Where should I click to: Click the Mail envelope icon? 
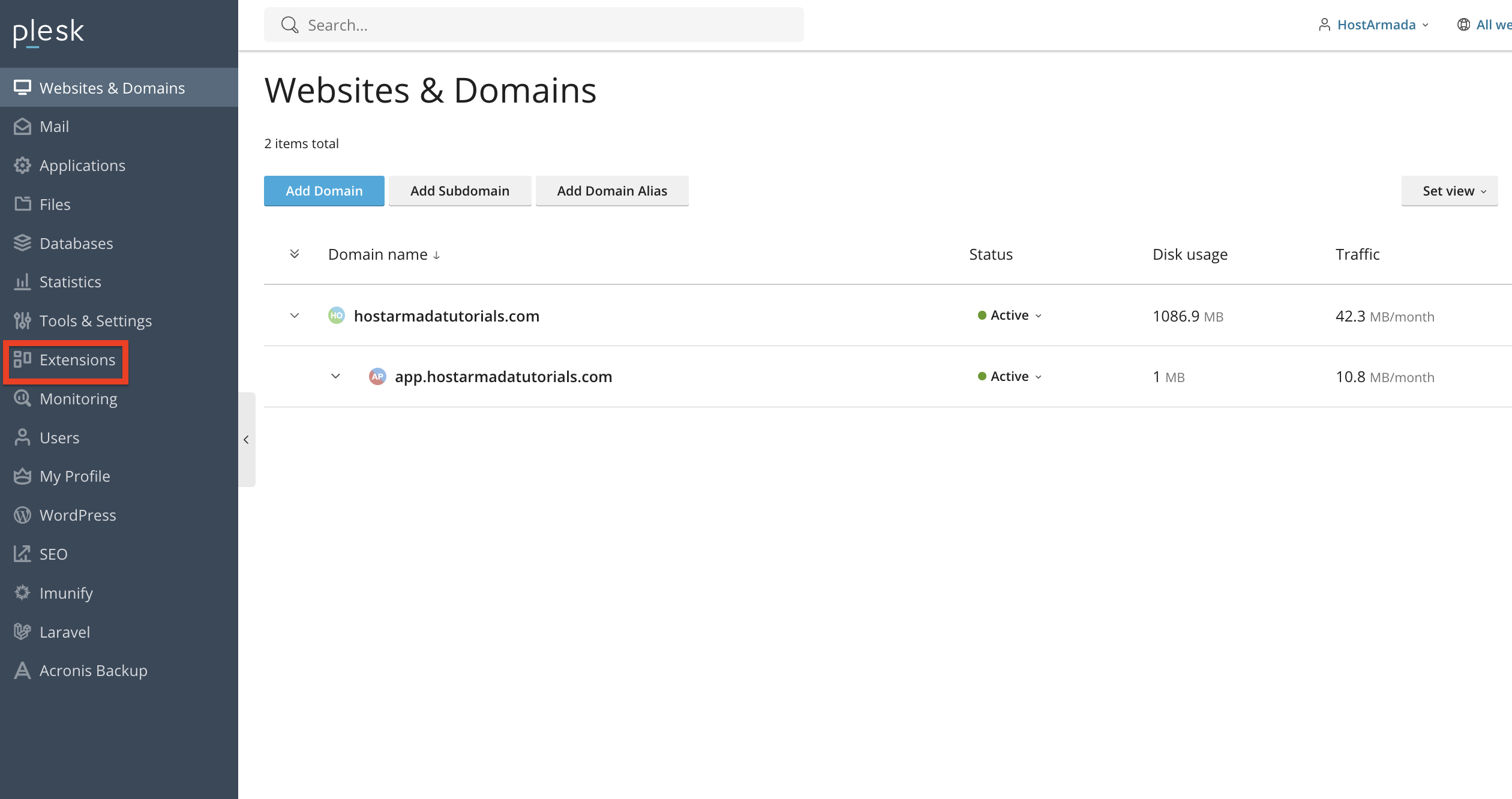(x=22, y=127)
